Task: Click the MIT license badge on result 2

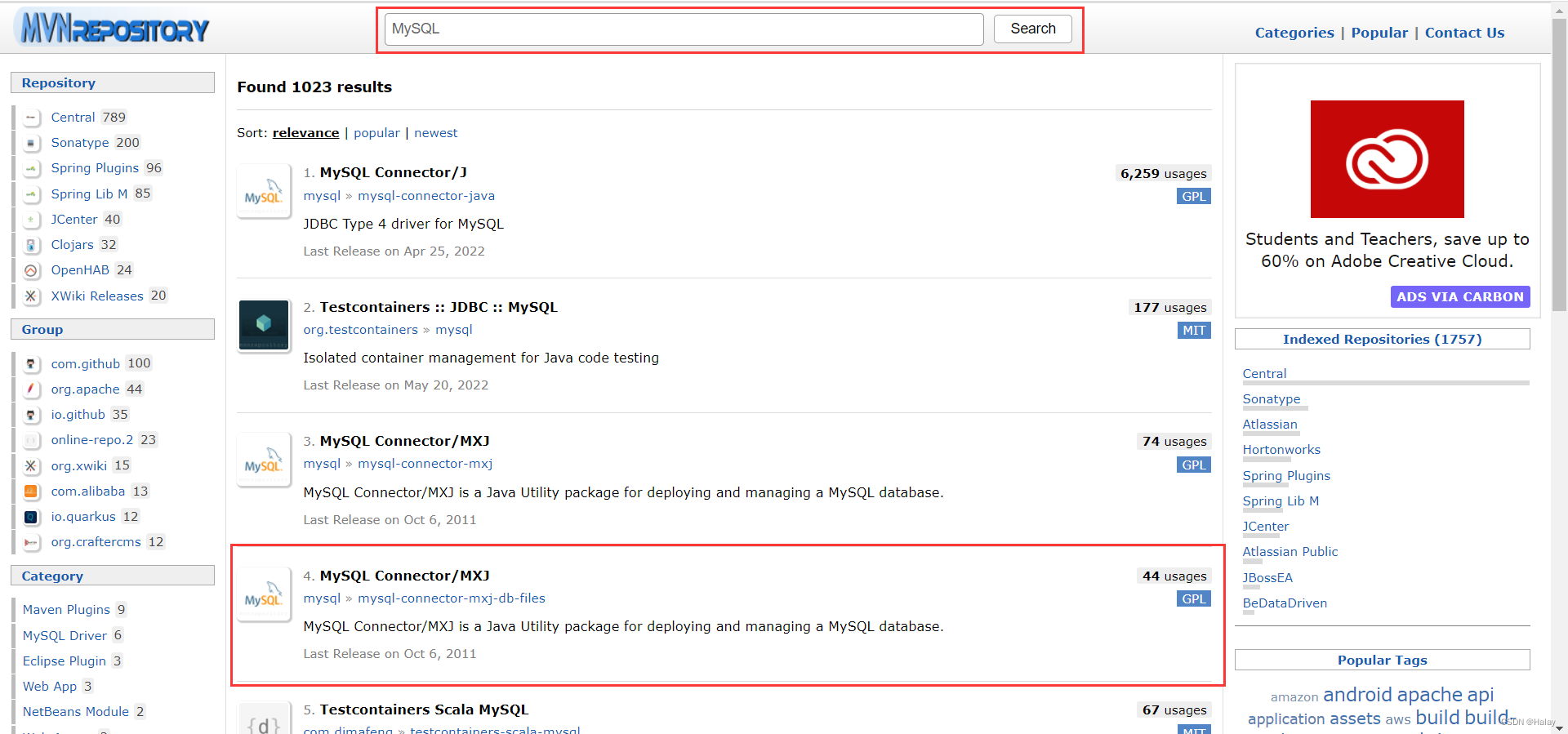Action: click(x=1194, y=331)
